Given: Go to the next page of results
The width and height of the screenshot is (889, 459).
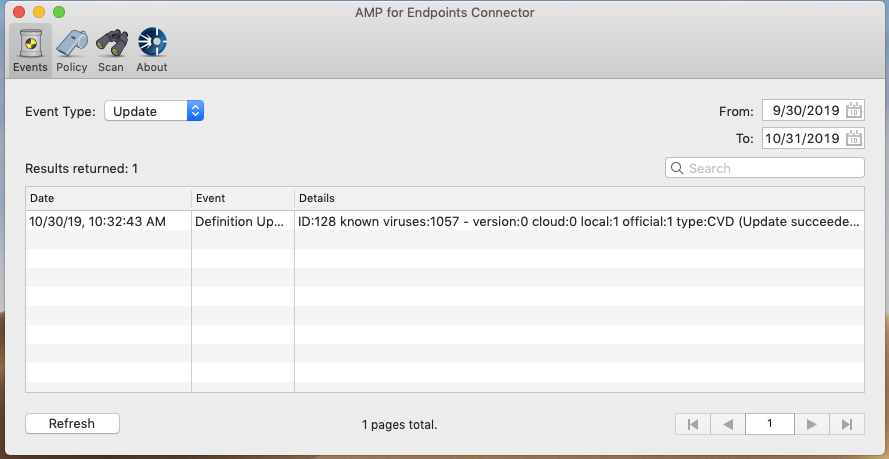Looking at the screenshot, I should 811,424.
